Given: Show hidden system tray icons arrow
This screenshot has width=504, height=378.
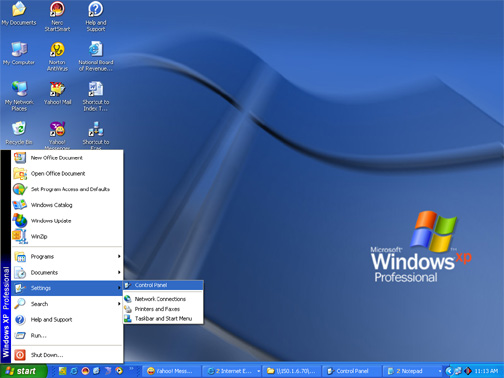Looking at the screenshot, I should pyautogui.click(x=449, y=371).
